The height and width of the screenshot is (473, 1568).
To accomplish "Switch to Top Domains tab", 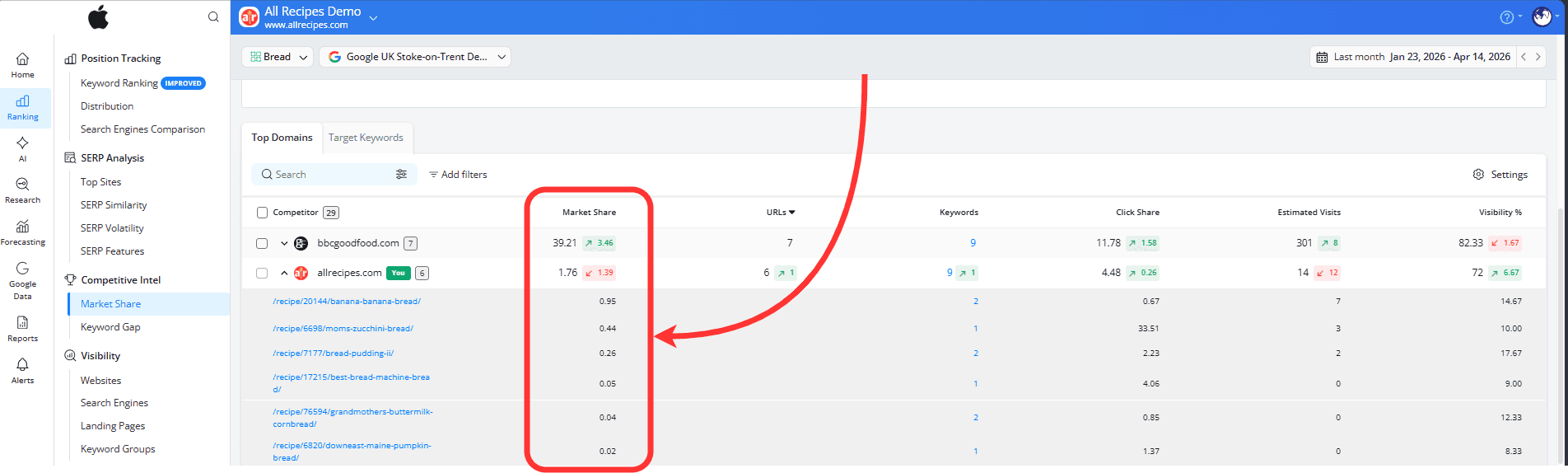I will (x=282, y=138).
